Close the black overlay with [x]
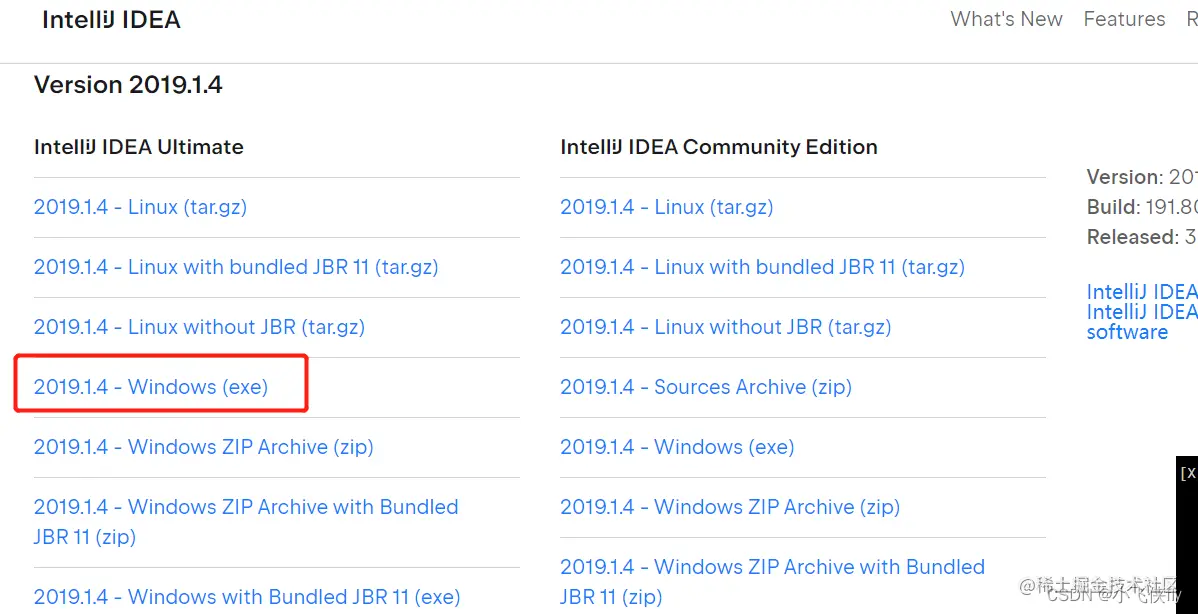This screenshot has height=614, width=1198. (1188, 473)
